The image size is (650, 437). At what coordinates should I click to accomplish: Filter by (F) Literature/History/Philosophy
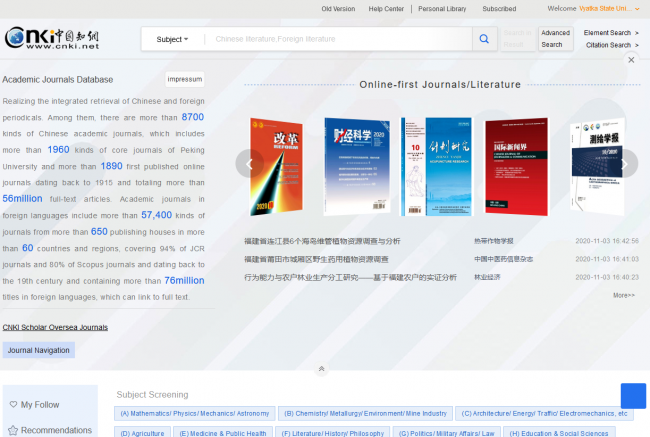coord(332,432)
